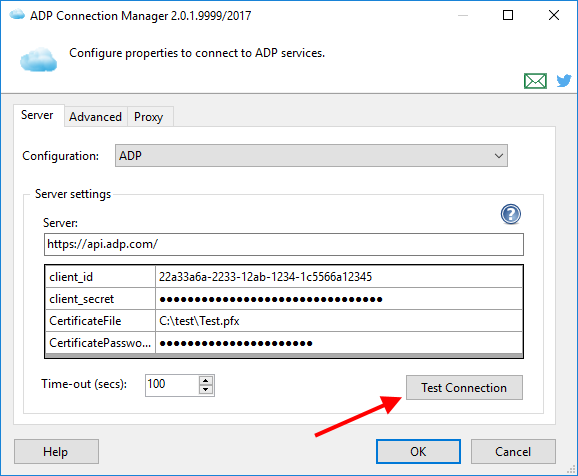Open the Advanced tab
Image resolution: width=578 pixels, height=476 pixels.
coord(95,117)
